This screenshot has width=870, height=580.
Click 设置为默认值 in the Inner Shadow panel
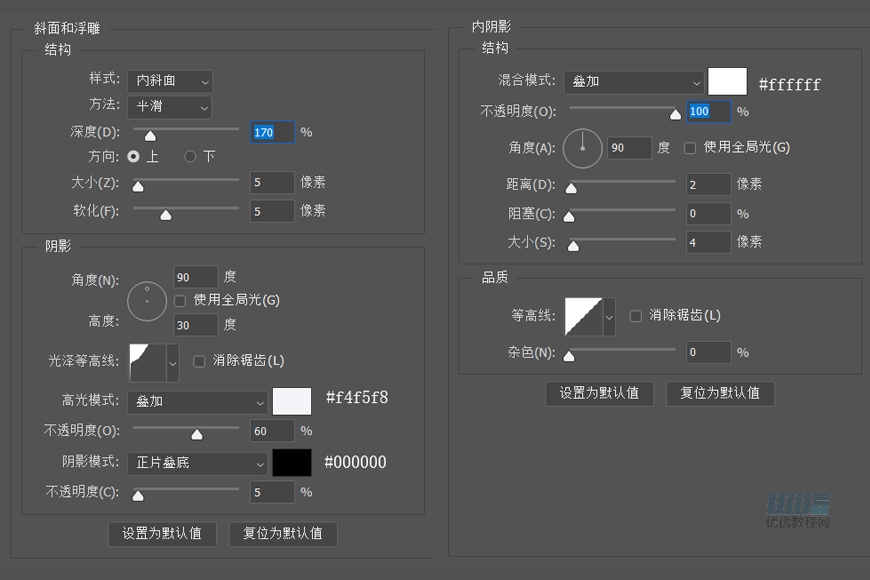599,394
